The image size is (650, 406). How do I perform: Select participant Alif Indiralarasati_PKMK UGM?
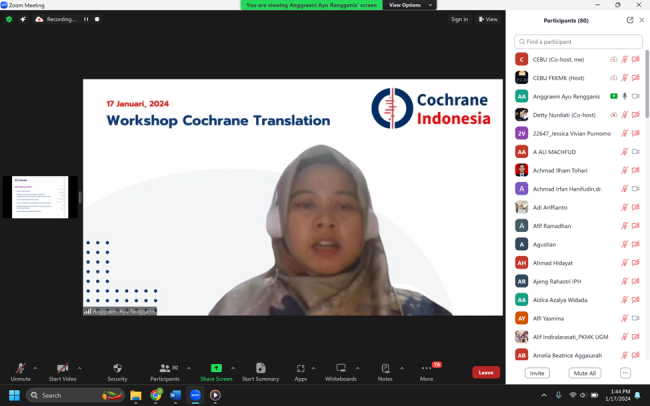tap(578, 337)
